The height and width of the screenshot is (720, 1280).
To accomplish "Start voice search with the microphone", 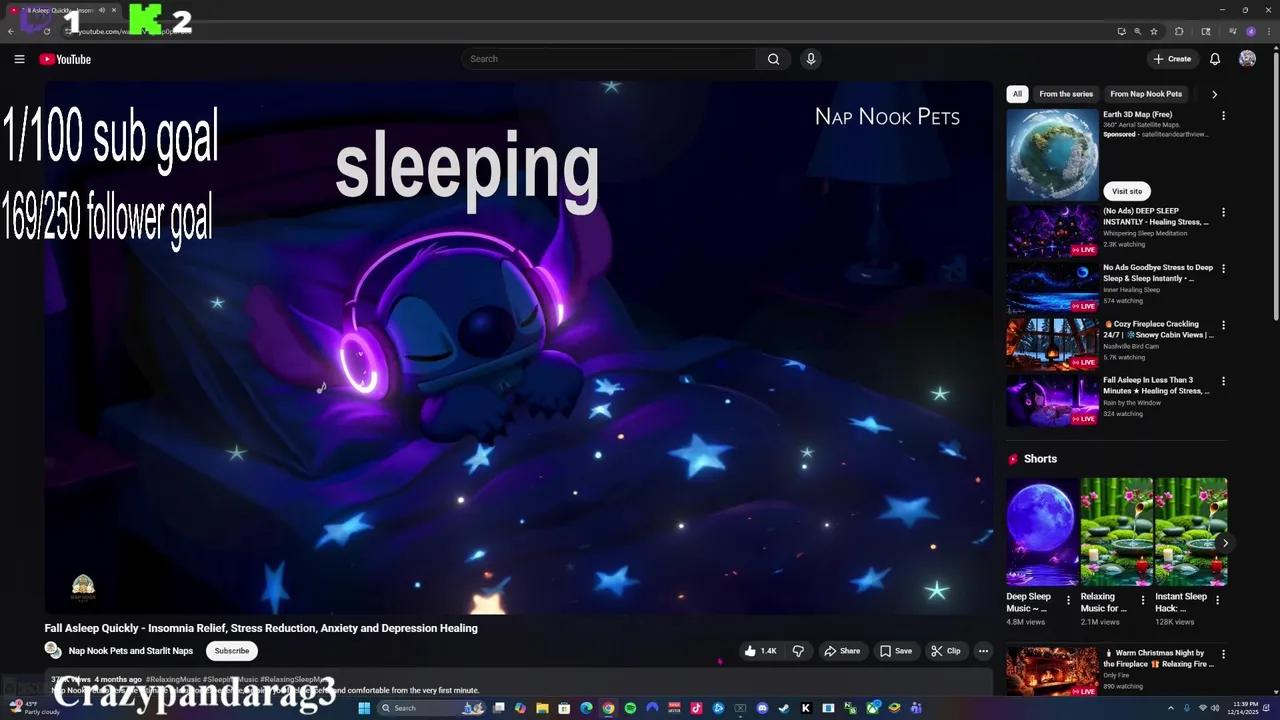I will 811,59.
